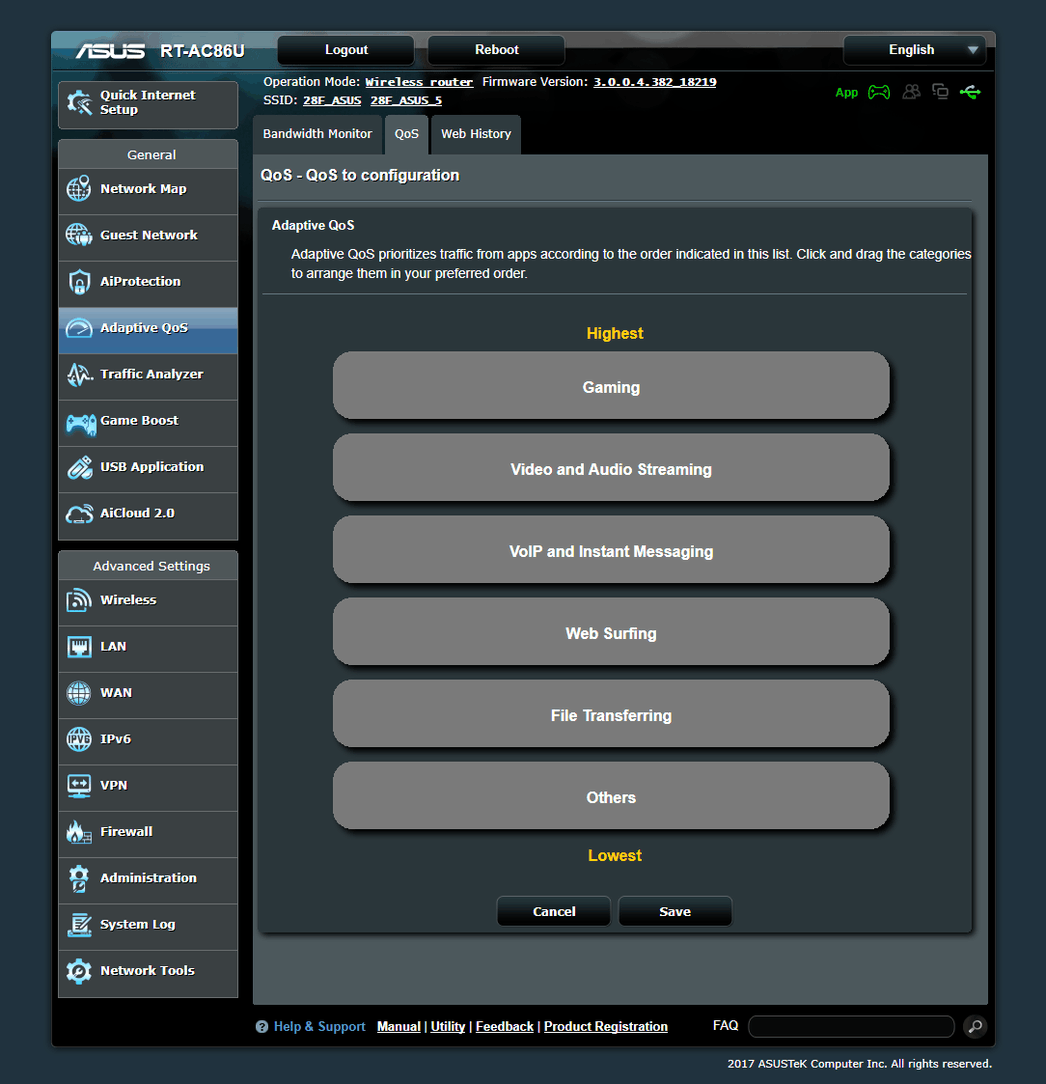The width and height of the screenshot is (1046, 1084).
Task: Select VoIP and Instant Messaging category
Action: click(611, 550)
